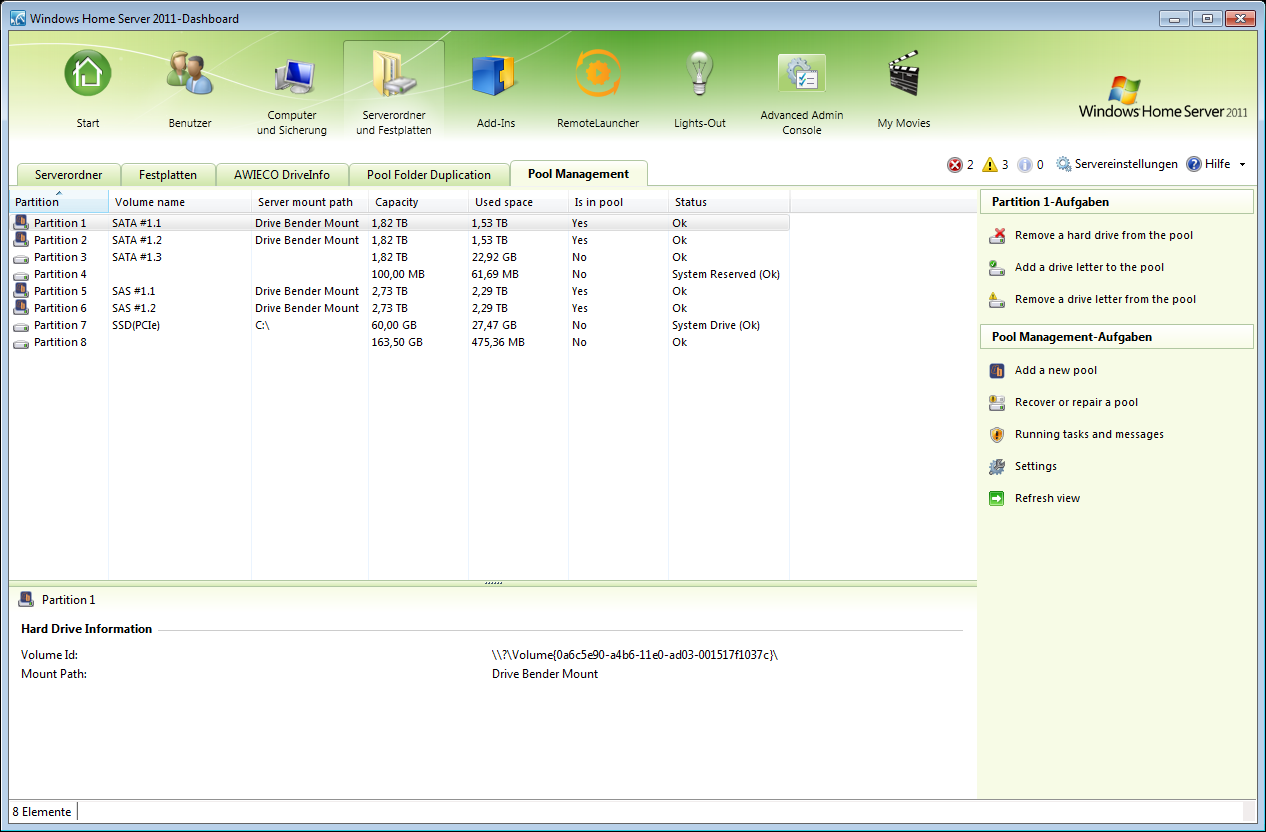
Task: Sort by Volume name column header
Action: pyautogui.click(x=180, y=202)
